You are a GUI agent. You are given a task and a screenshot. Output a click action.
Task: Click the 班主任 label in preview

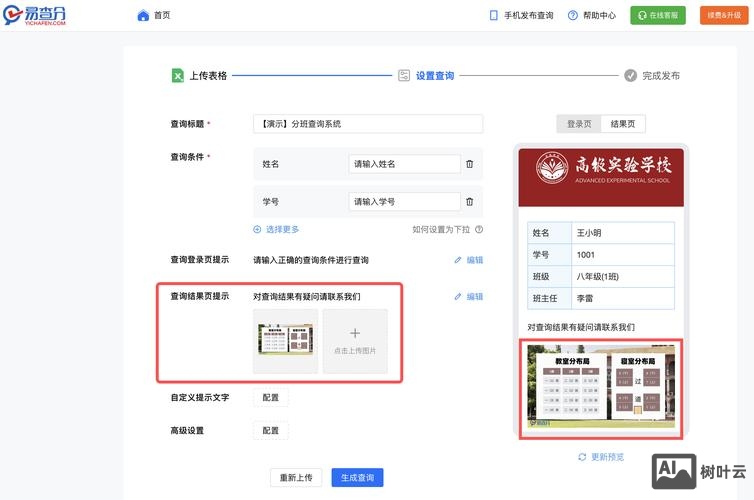(x=545, y=298)
